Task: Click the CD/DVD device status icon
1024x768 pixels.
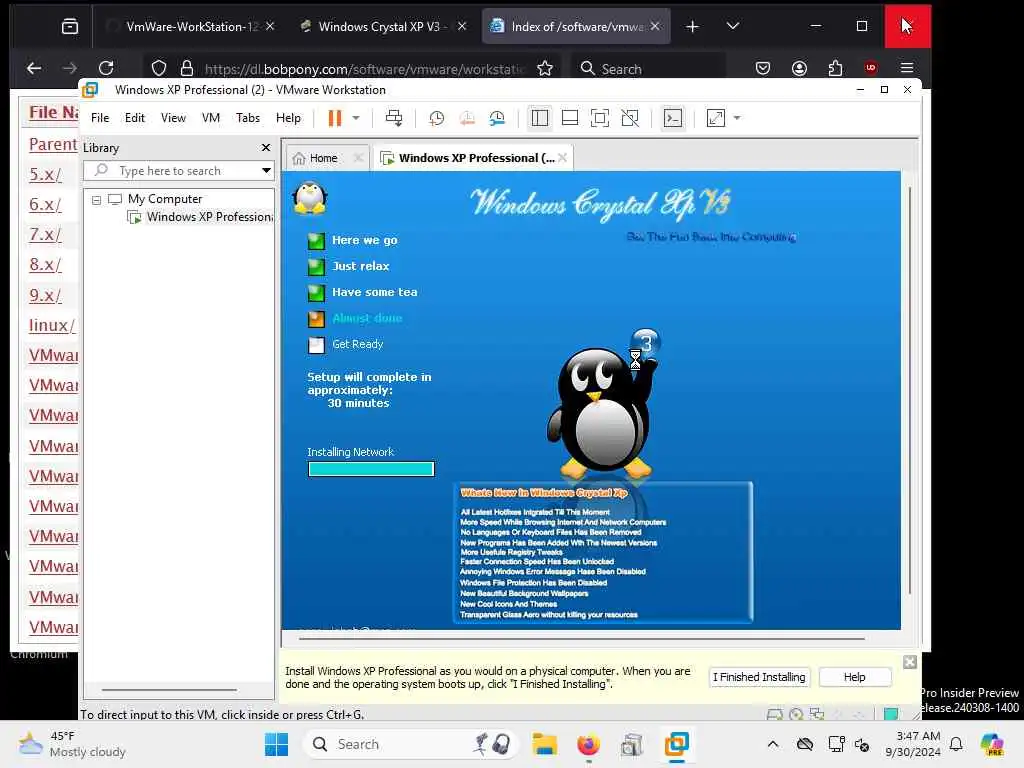Action: pos(796,714)
